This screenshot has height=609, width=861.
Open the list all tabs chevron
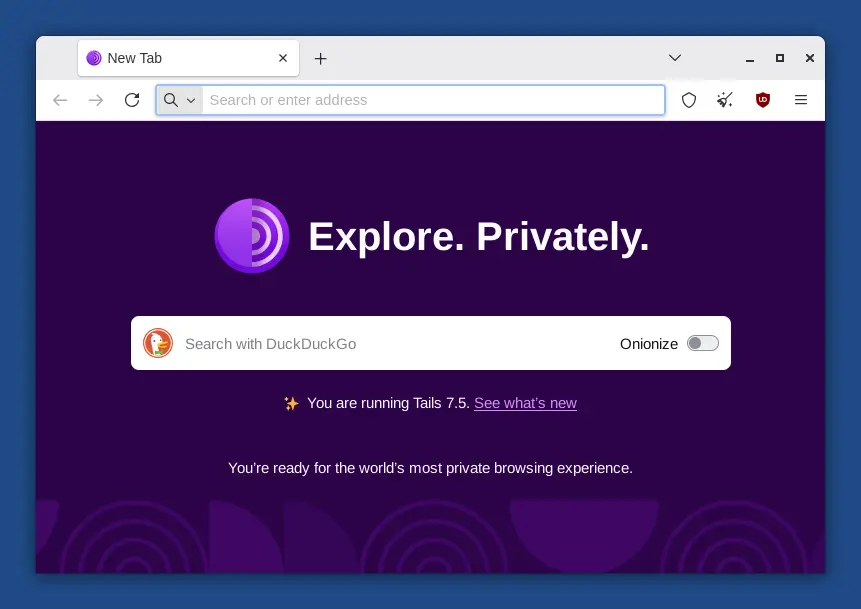click(x=675, y=58)
